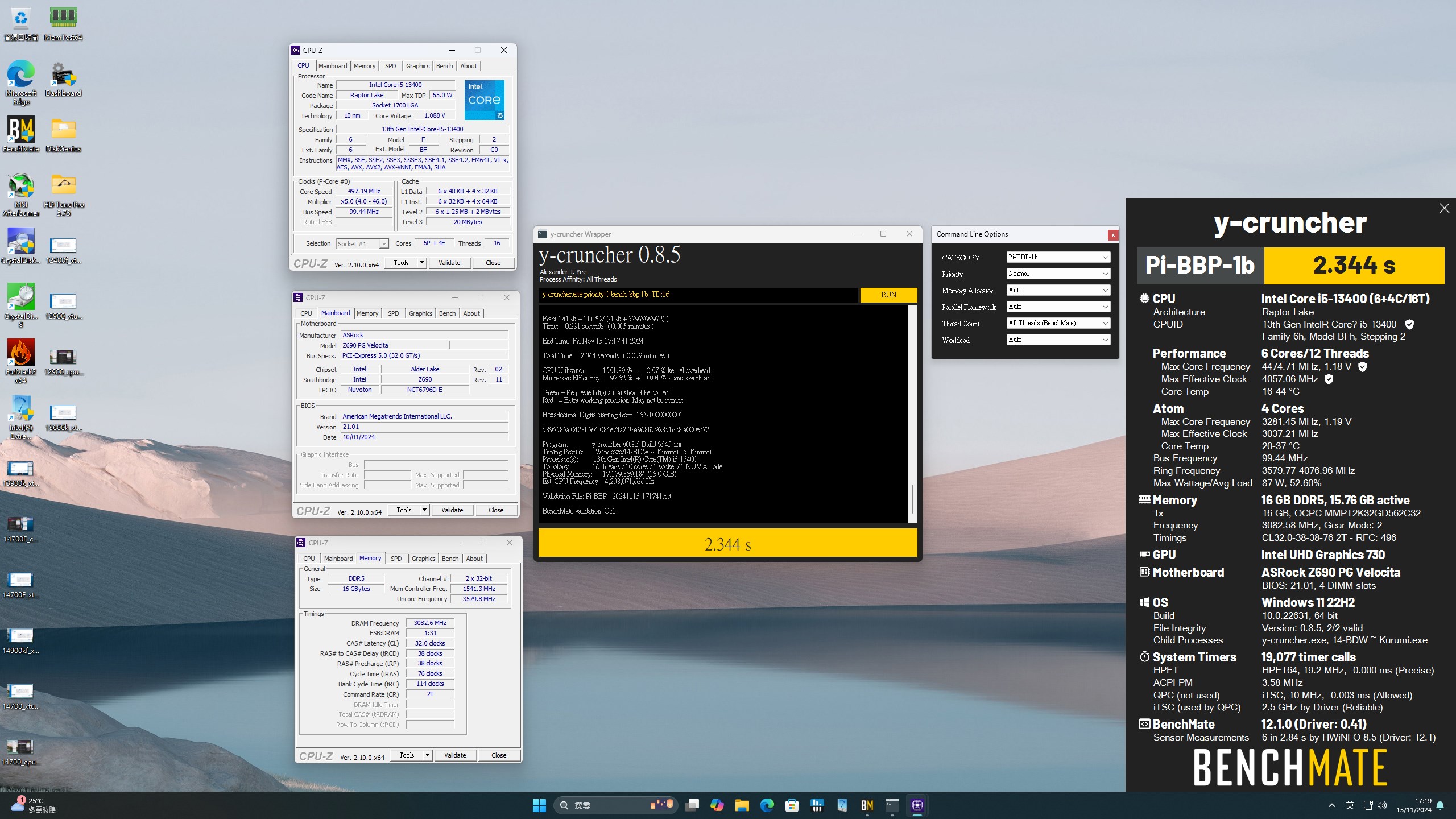1456x819 pixels.
Task: Select the 14900kf_x desktop file
Action: [x=21, y=640]
